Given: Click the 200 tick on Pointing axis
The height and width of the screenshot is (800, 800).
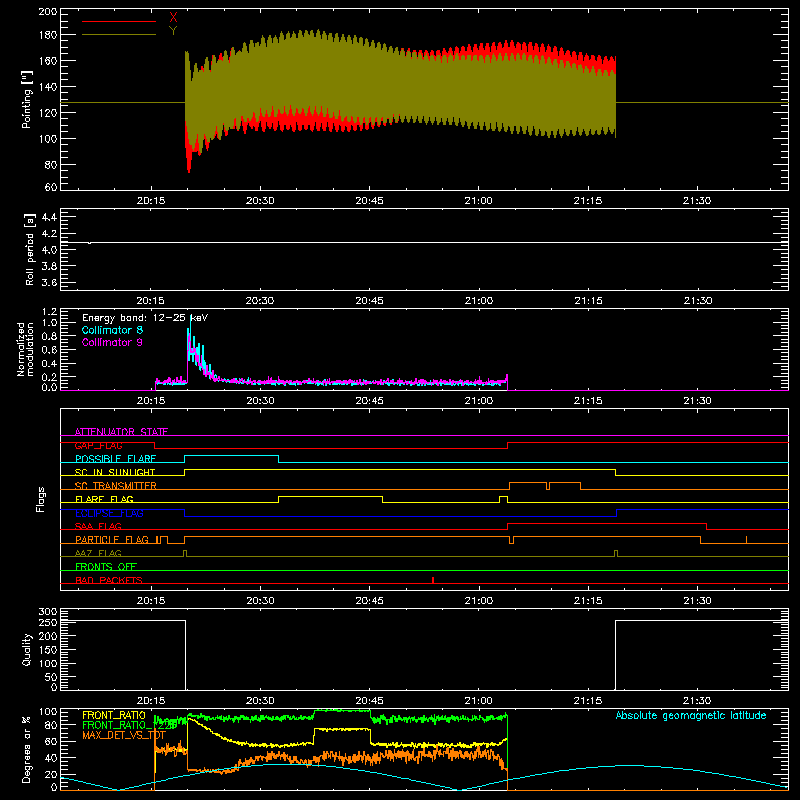Looking at the screenshot, I should pyautogui.click(x=47, y=12).
